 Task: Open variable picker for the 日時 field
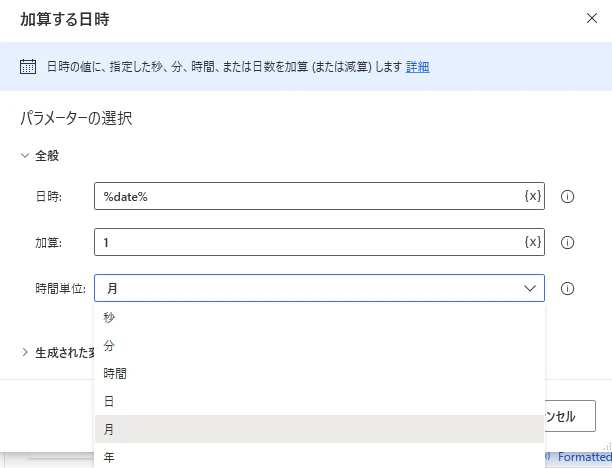[532, 196]
